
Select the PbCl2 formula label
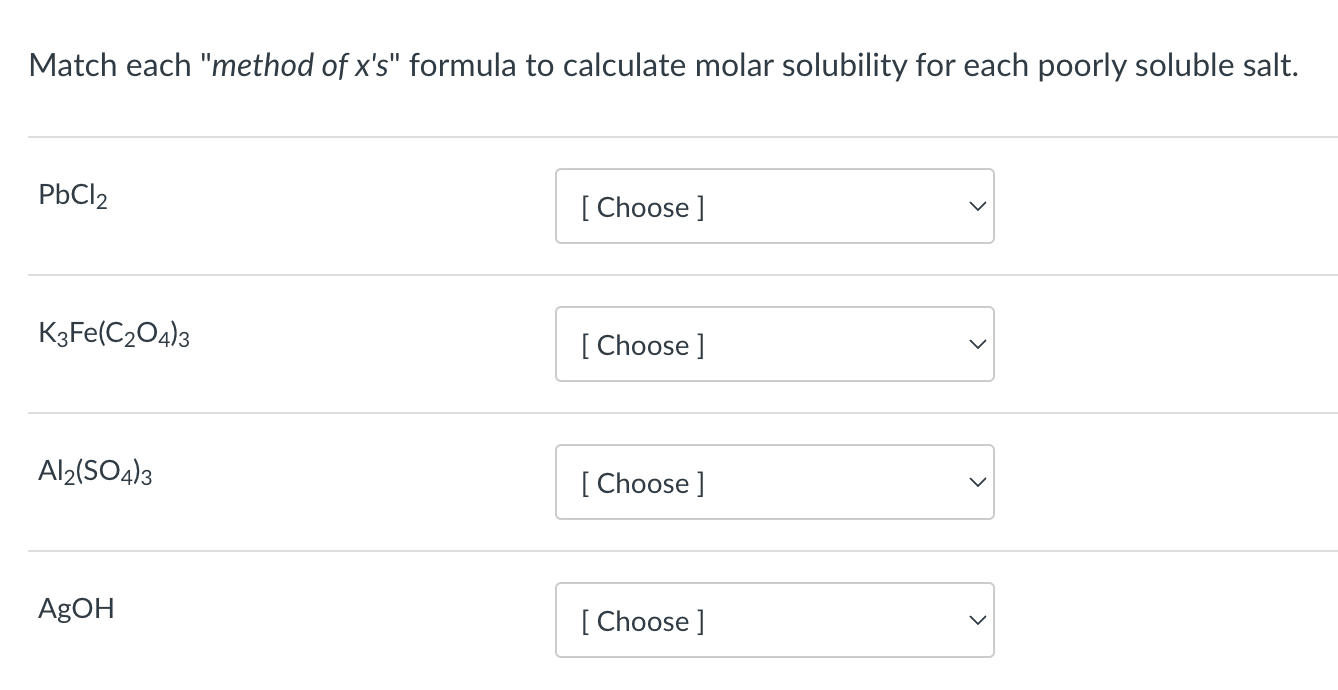(x=71, y=195)
